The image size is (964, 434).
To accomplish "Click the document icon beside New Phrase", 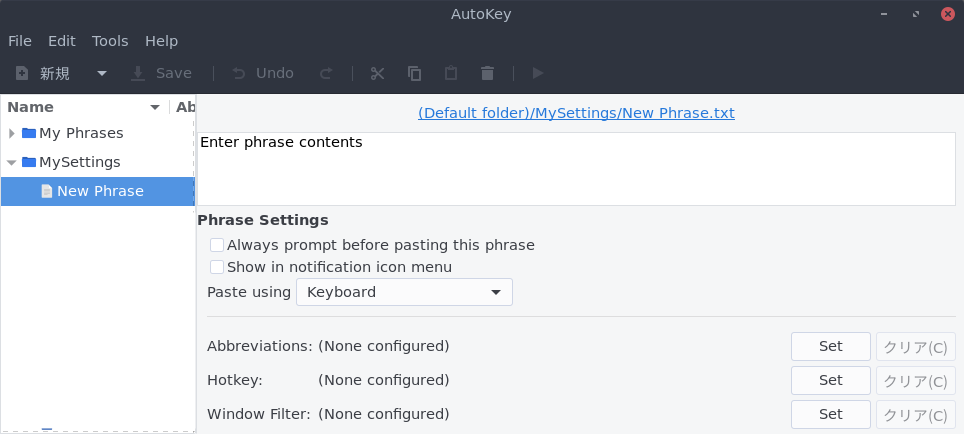I will click(x=47, y=191).
